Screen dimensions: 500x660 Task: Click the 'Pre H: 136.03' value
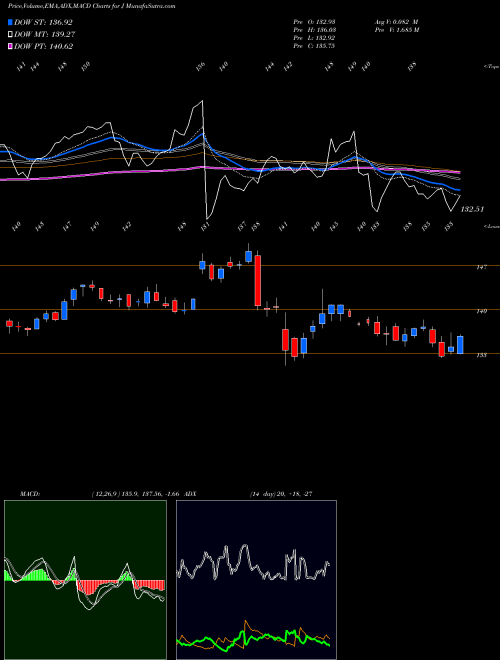tap(314, 30)
